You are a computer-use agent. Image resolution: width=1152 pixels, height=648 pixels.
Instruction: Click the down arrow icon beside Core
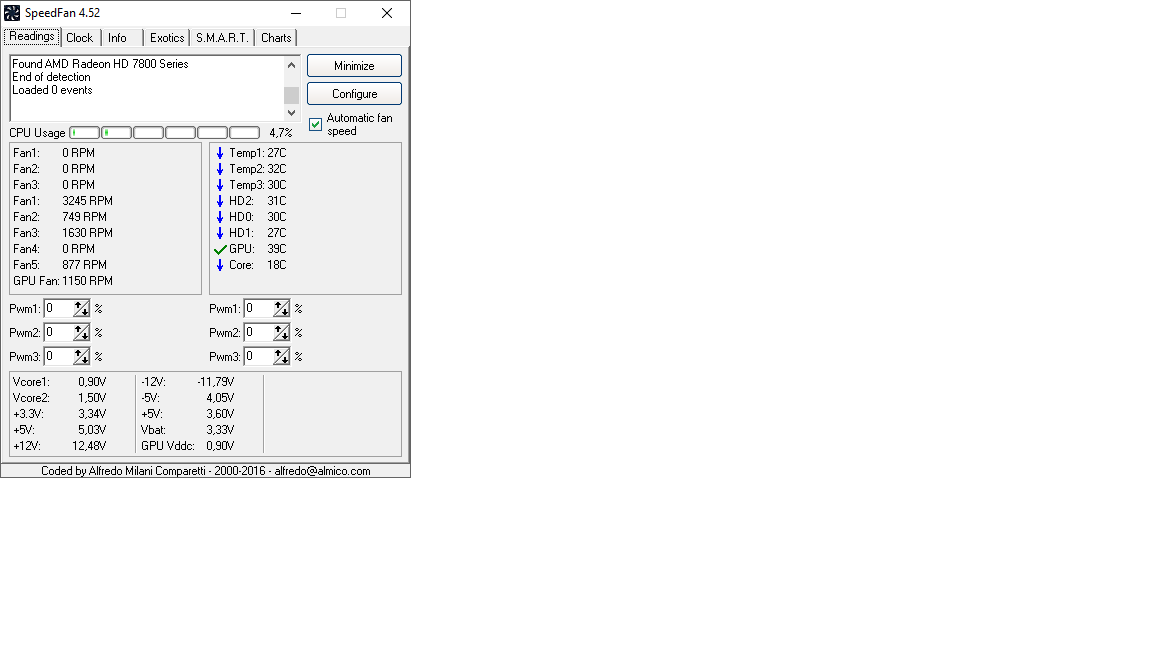(x=220, y=265)
